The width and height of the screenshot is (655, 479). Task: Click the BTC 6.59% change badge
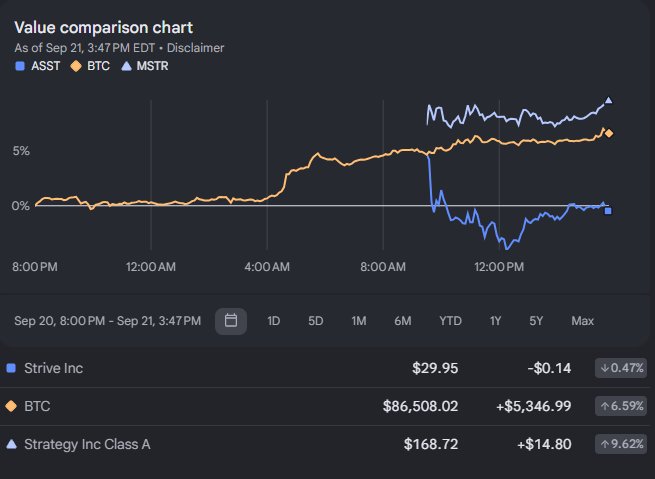pyautogui.click(x=621, y=406)
